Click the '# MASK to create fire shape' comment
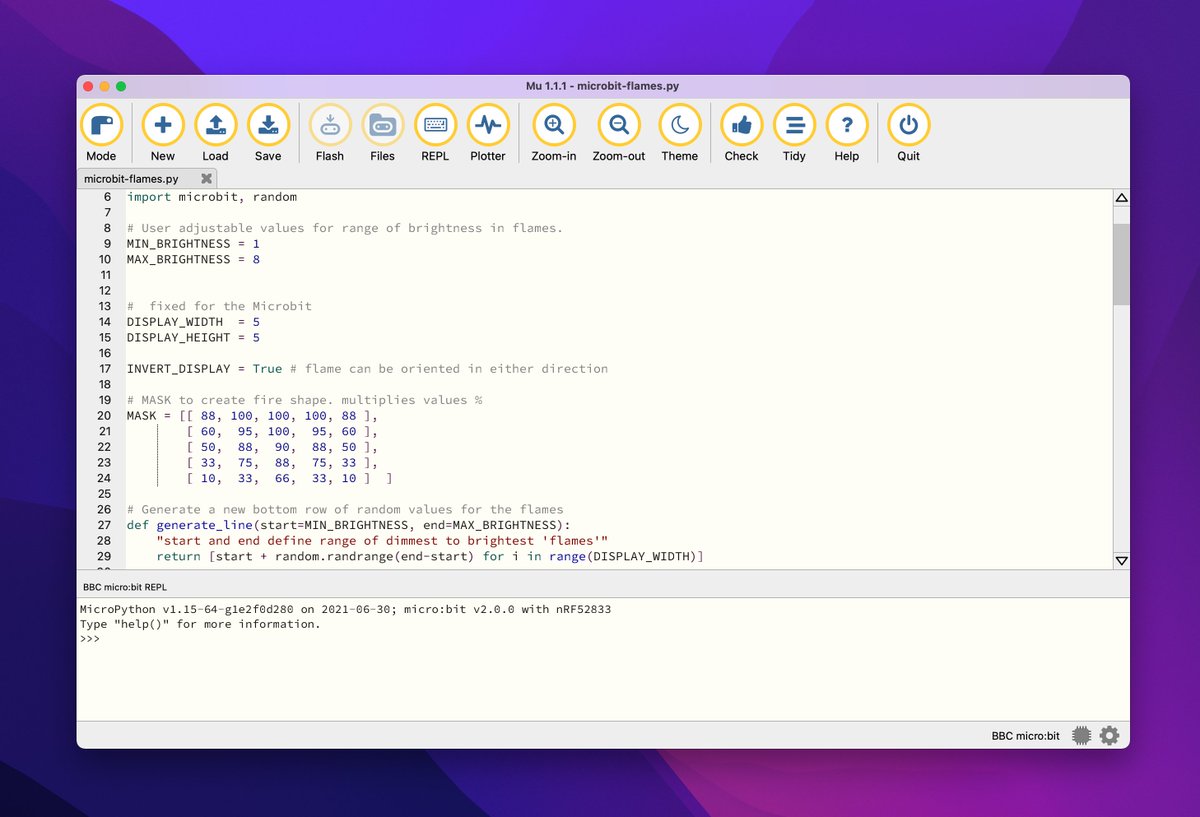 pyautogui.click(x=305, y=400)
